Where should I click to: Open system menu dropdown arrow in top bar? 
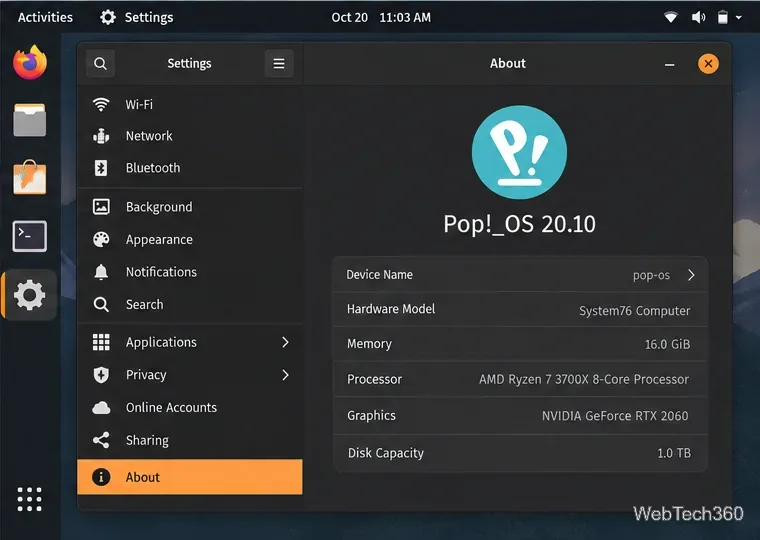pyautogui.click(x=739, y=17)
